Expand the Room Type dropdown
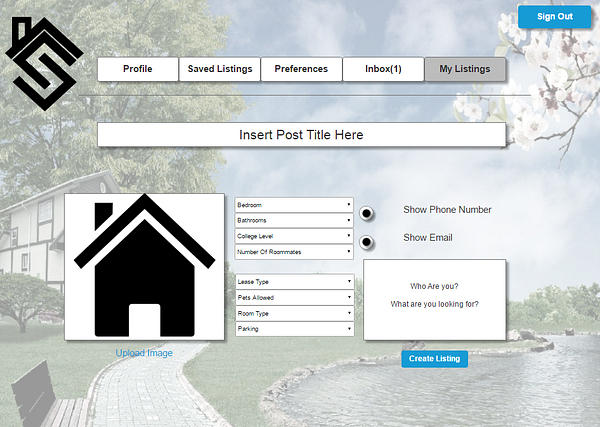The height and width of the screenshot is (427, 600). (295, 313)
